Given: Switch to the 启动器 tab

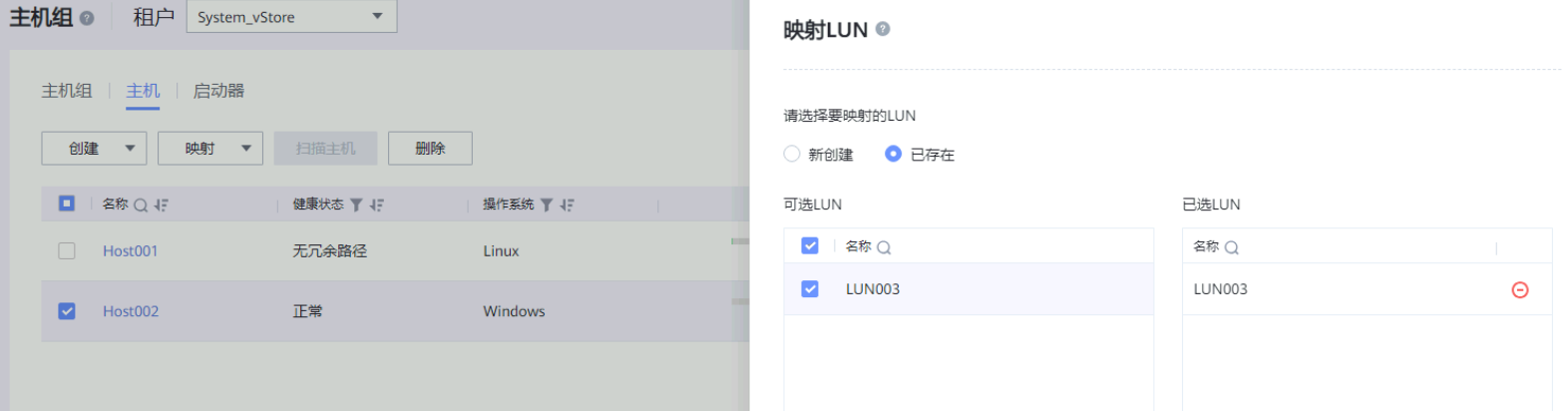Looking at the screenshot, I should pos(218,91).
